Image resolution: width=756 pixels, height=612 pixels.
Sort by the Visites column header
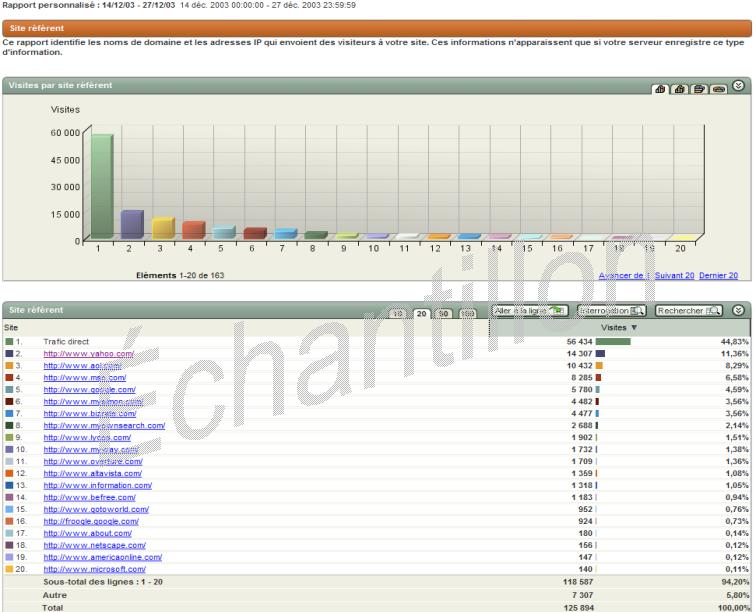619,327
